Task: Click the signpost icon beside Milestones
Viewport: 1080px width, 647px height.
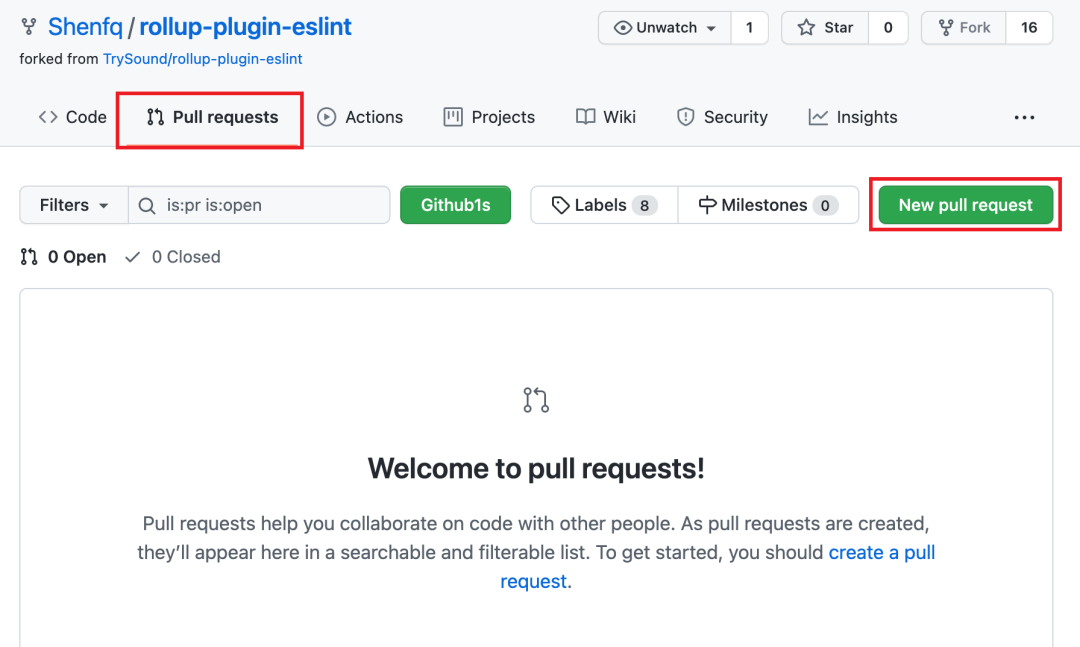Action: [x=707, y=205]
